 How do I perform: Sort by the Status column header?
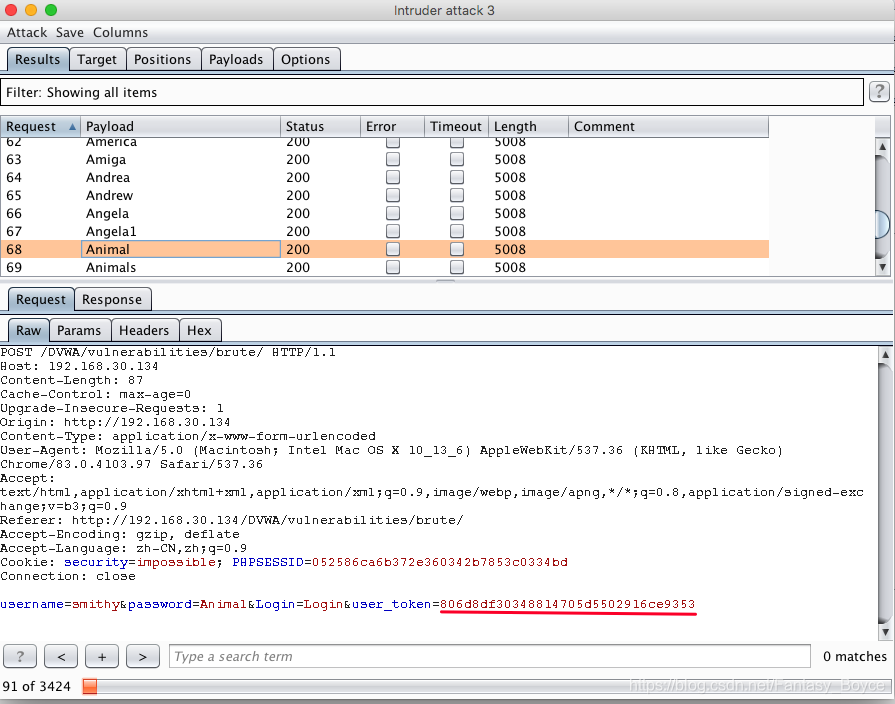pyautogui.click(x=320, y=127)
